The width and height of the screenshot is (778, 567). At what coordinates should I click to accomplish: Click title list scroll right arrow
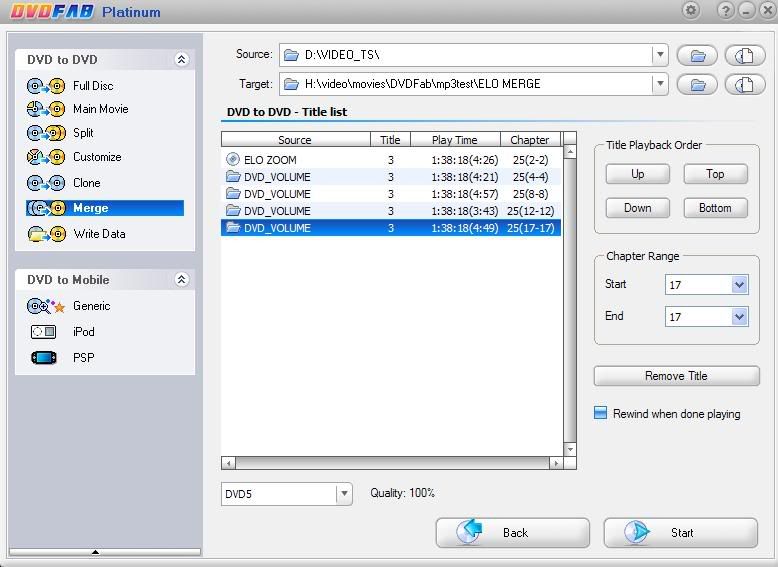556,463
